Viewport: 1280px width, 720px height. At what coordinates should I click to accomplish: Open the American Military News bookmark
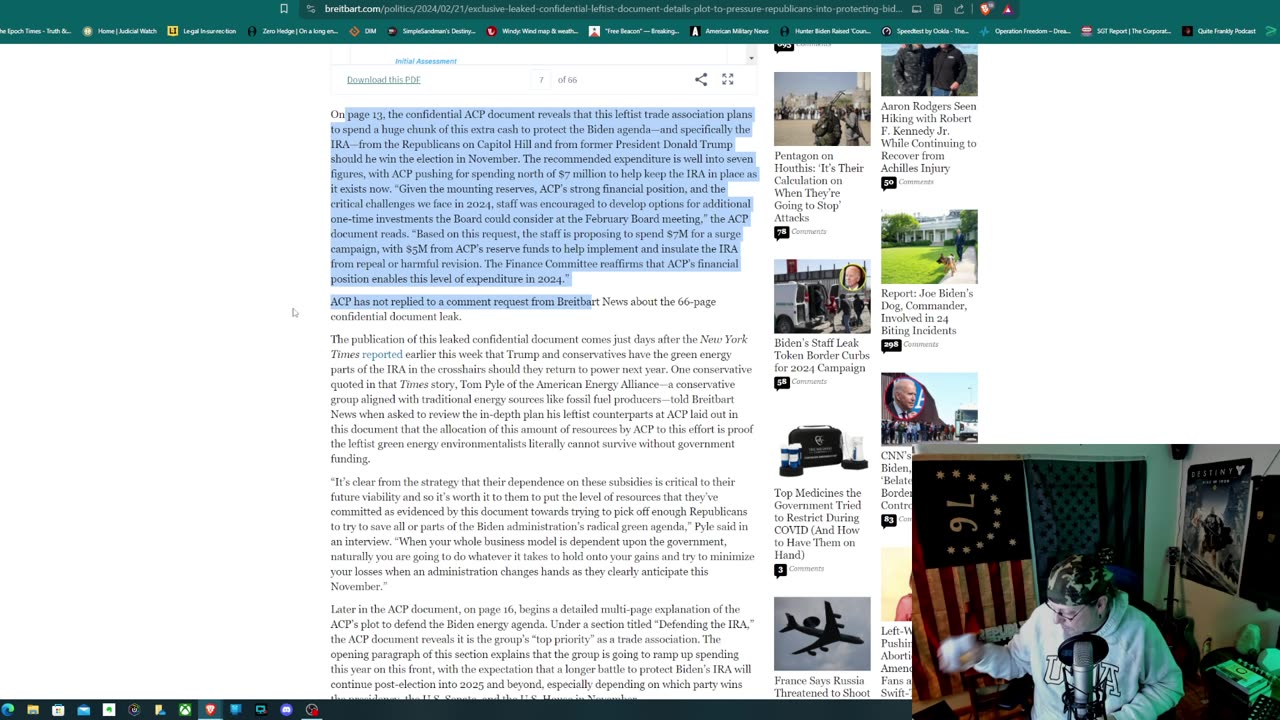point(730,31)
